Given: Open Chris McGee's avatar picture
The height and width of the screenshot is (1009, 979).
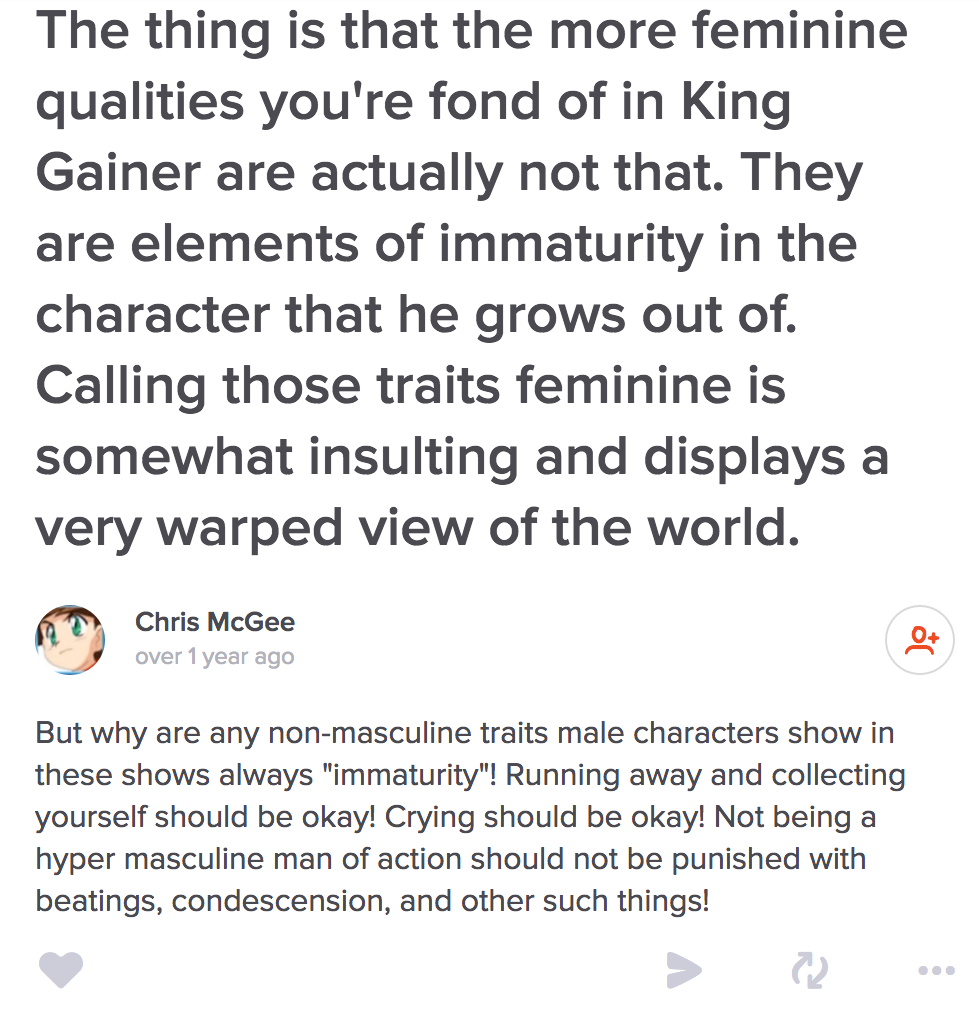Looking at the screenshot, I should click(x=70, y=639).
